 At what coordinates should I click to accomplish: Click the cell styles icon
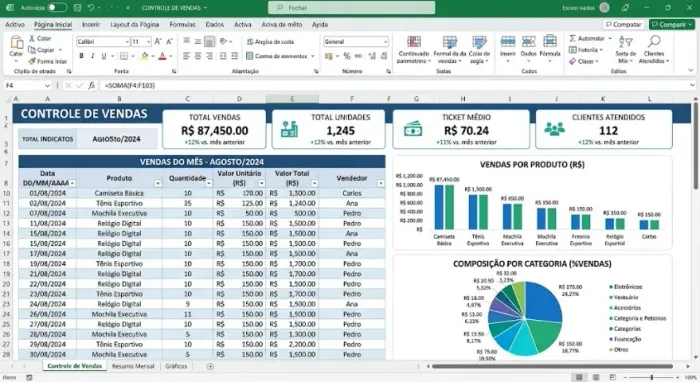pos(479,42)
